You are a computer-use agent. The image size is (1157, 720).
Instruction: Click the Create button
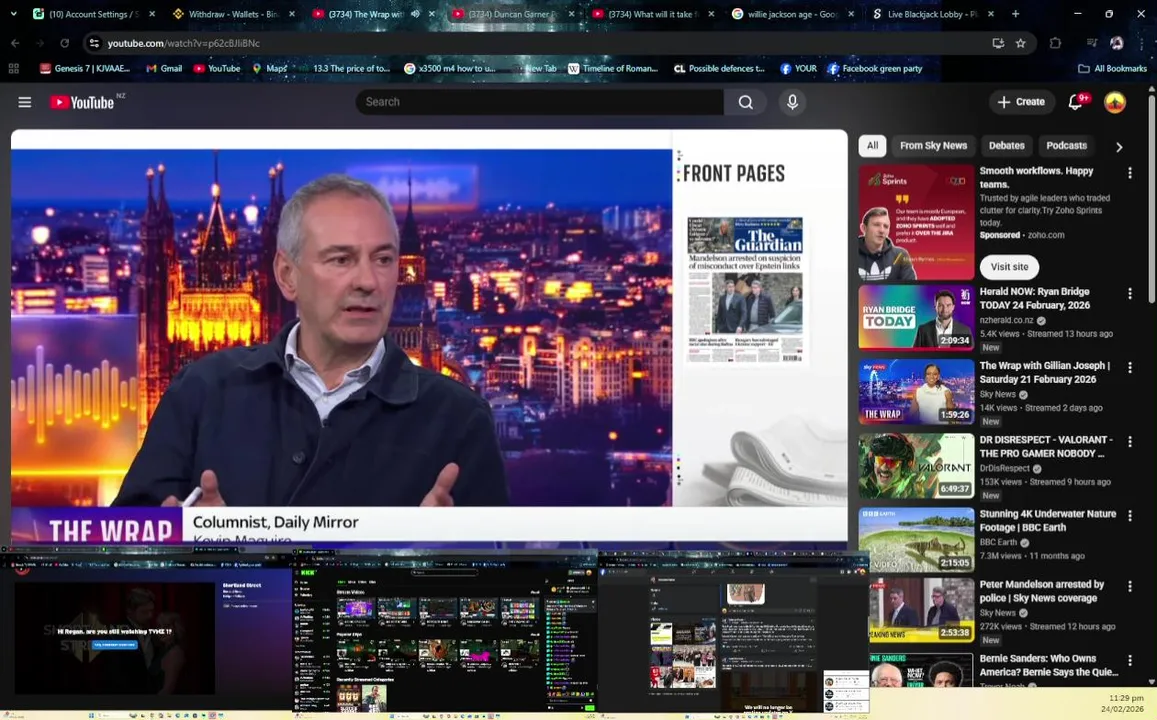(x=1021, y=102)
